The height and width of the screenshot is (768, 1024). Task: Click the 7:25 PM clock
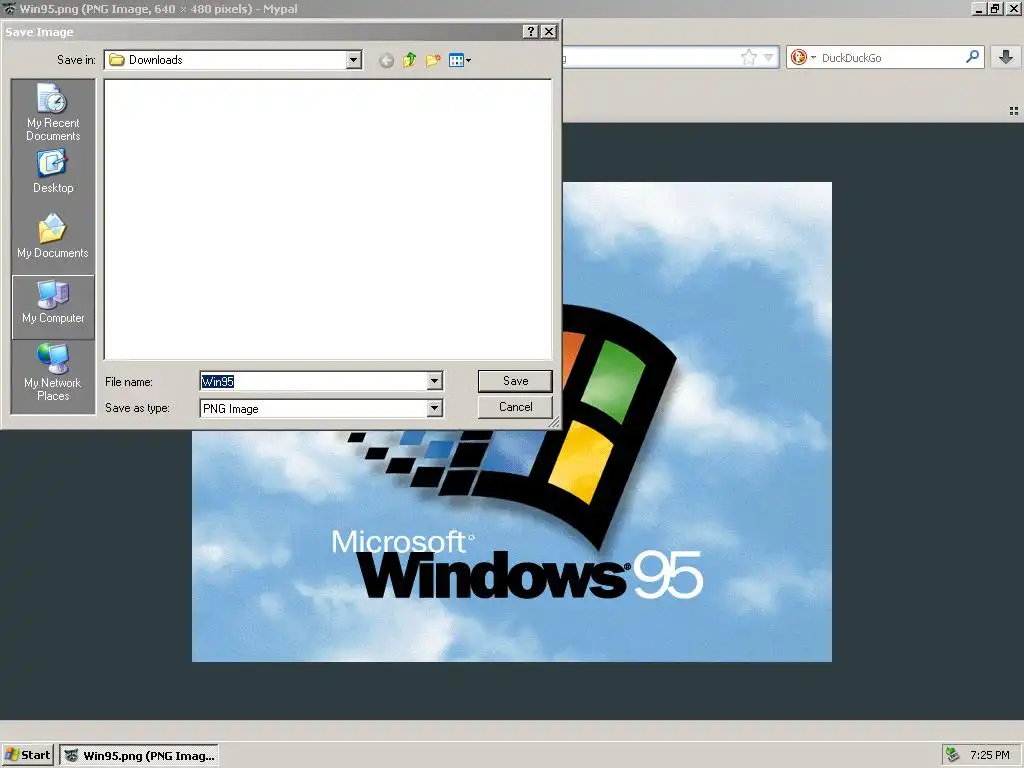tap(989, 755)
